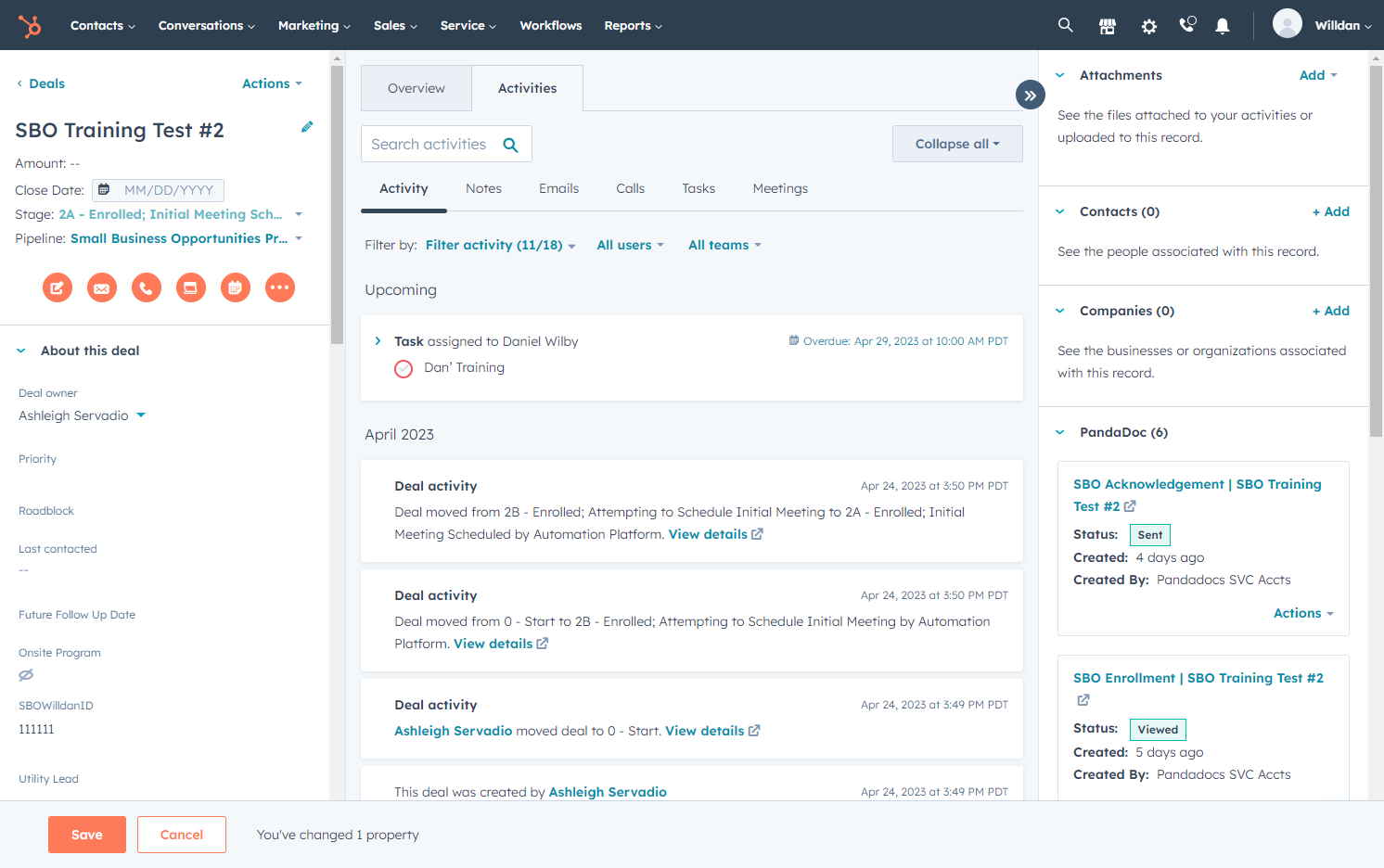Switch to the Overview tab
Screen dimensions: 1384x868
coord(416,88)
